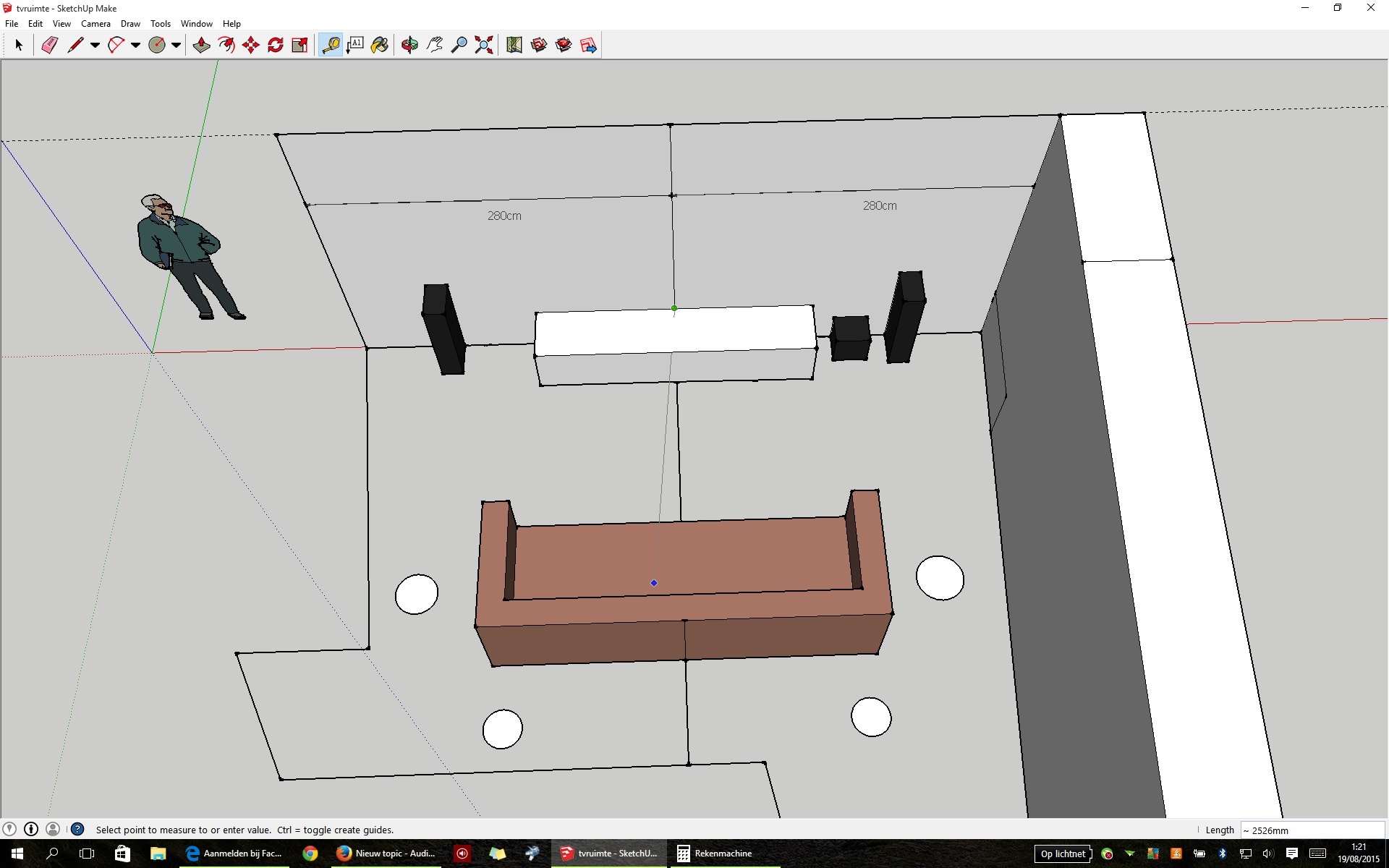Select the Text label tool
The height and width of the screenshot is (868, 1389).
(354, 45)
